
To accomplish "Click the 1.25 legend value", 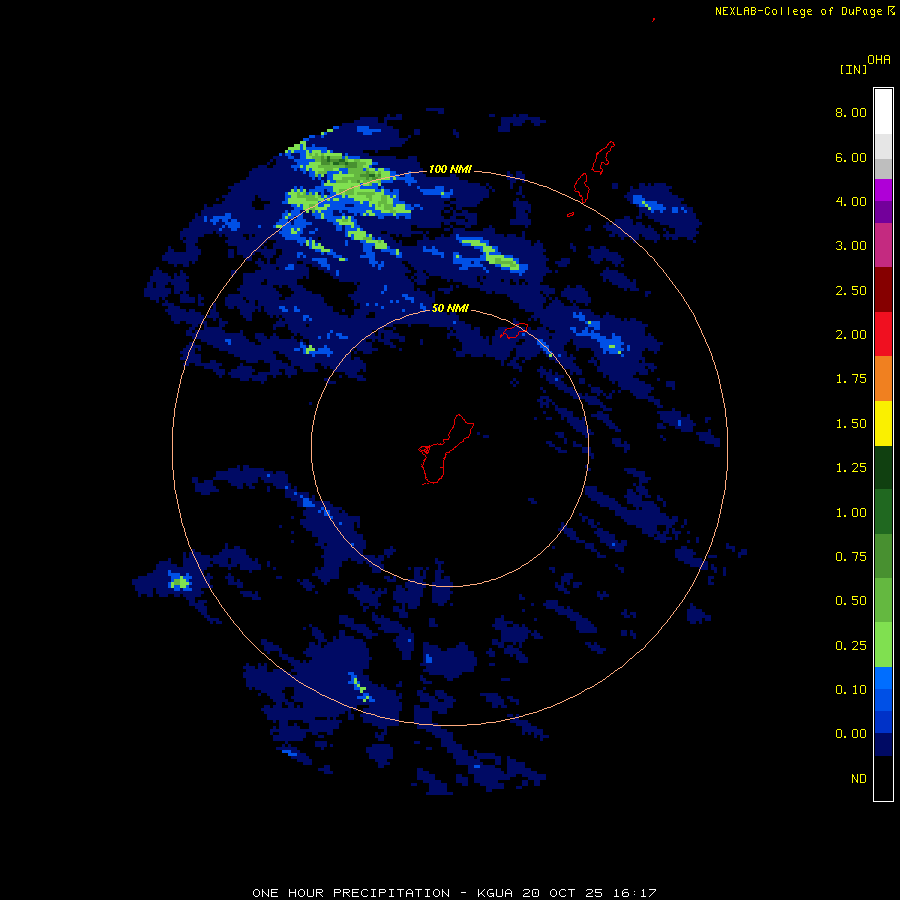I will point(851,468).
